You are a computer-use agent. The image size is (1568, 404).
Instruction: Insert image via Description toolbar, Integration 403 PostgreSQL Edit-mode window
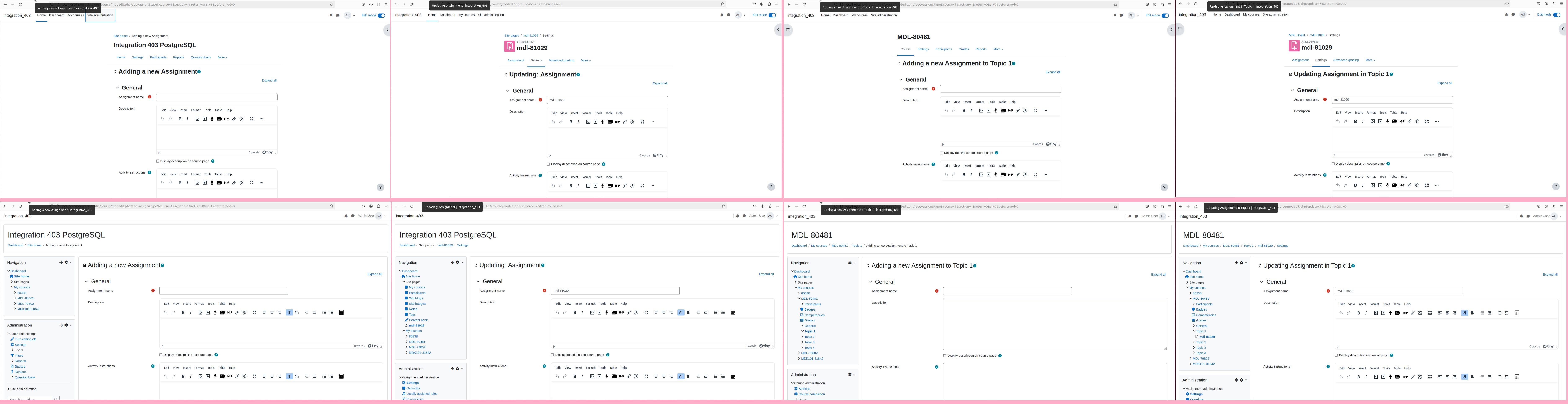point(197,119)
